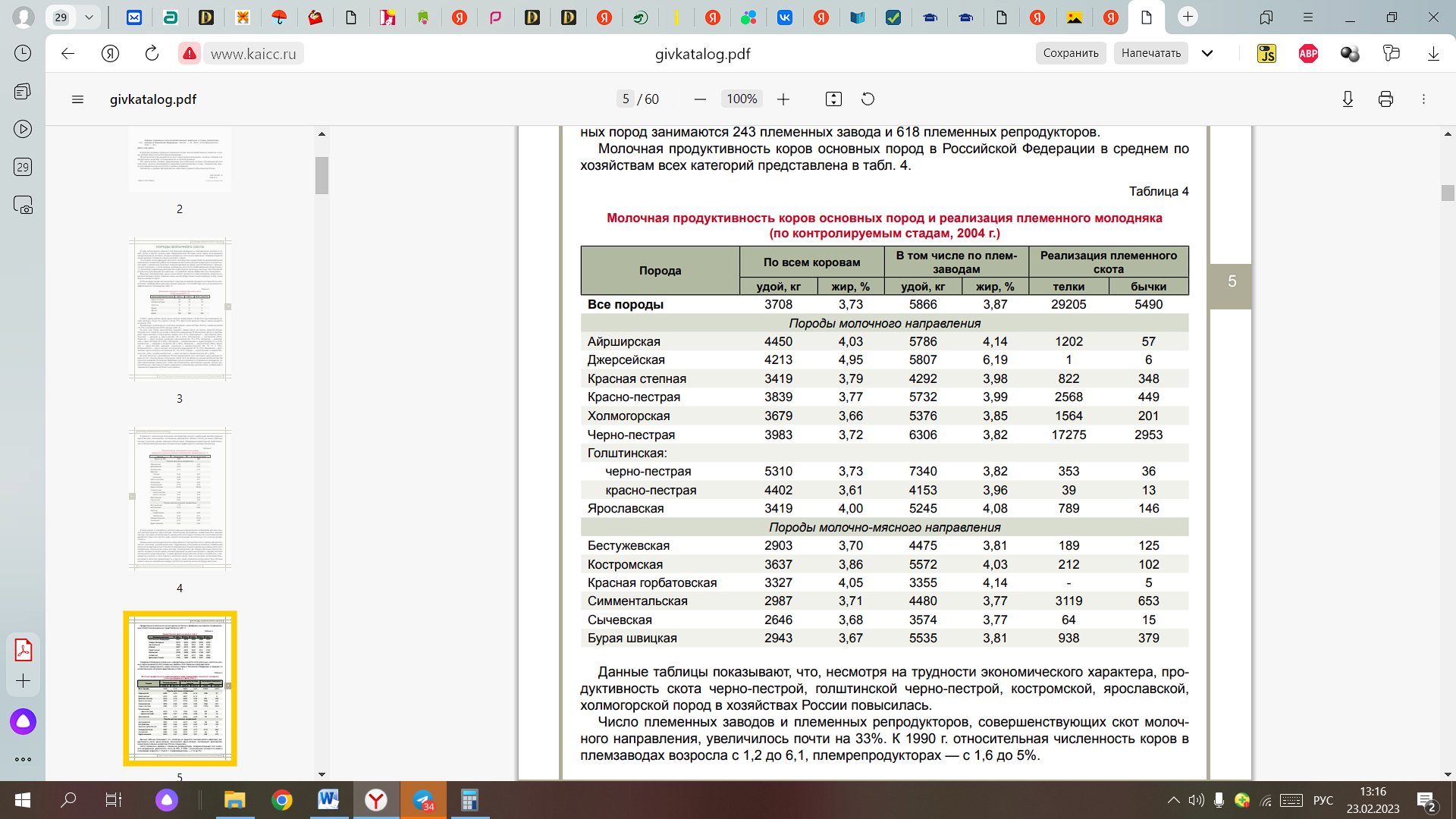The width and height of the screenshot is (1456, 819).
Task: Expand dropdown arrow next to Напечатать
Action: click(x=1207, y=53)
